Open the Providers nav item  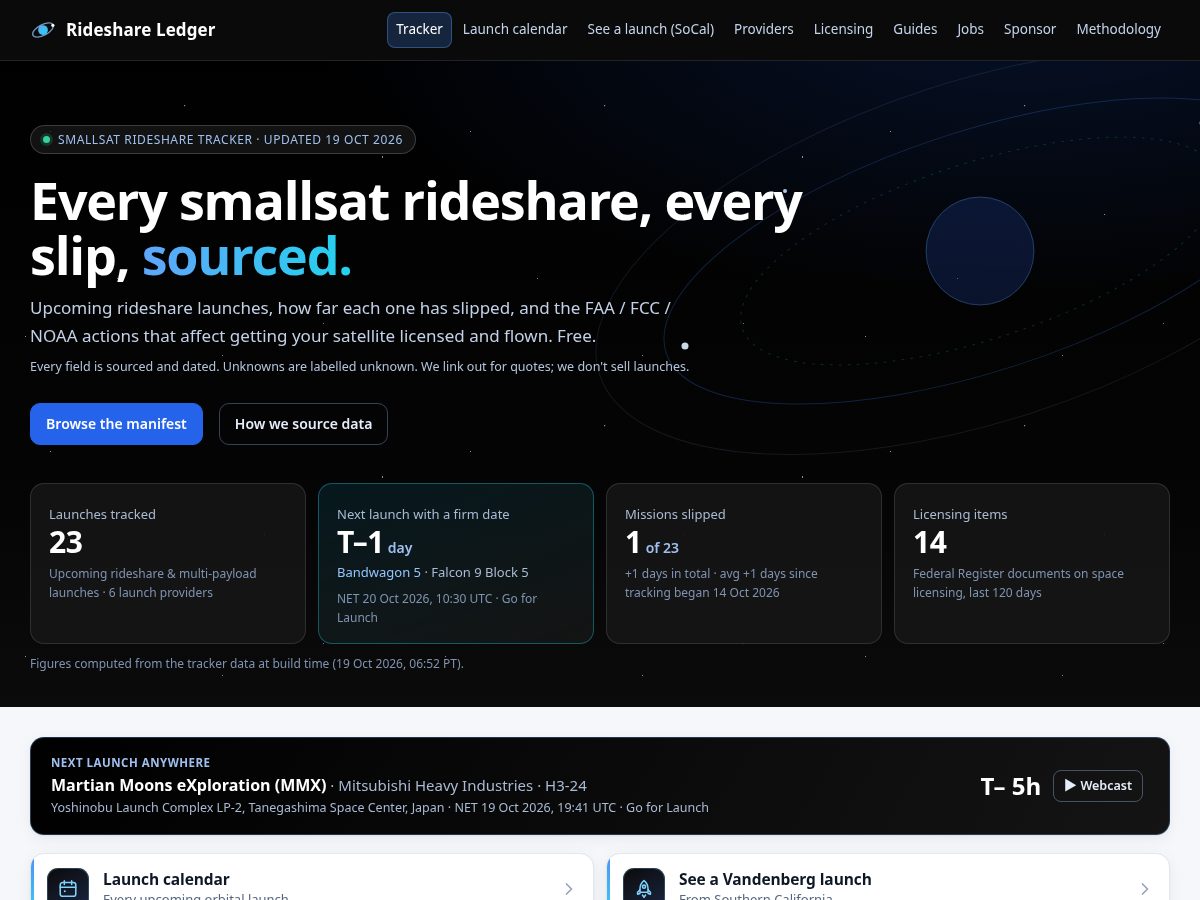coord(764,30)
